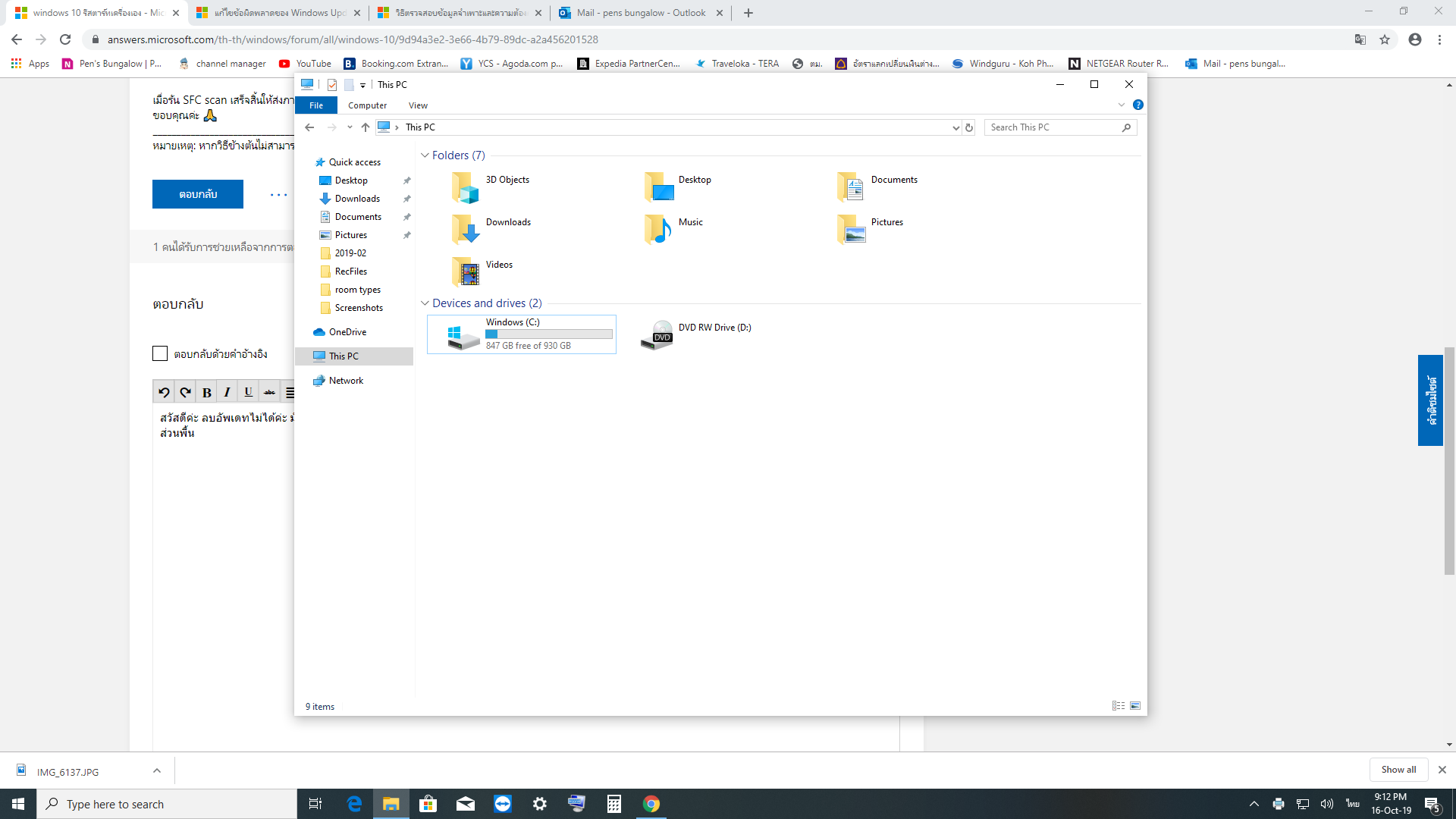Collapse the Devices and drives section
Viewport: 1456px width, 819px height.
pos(425,303)
